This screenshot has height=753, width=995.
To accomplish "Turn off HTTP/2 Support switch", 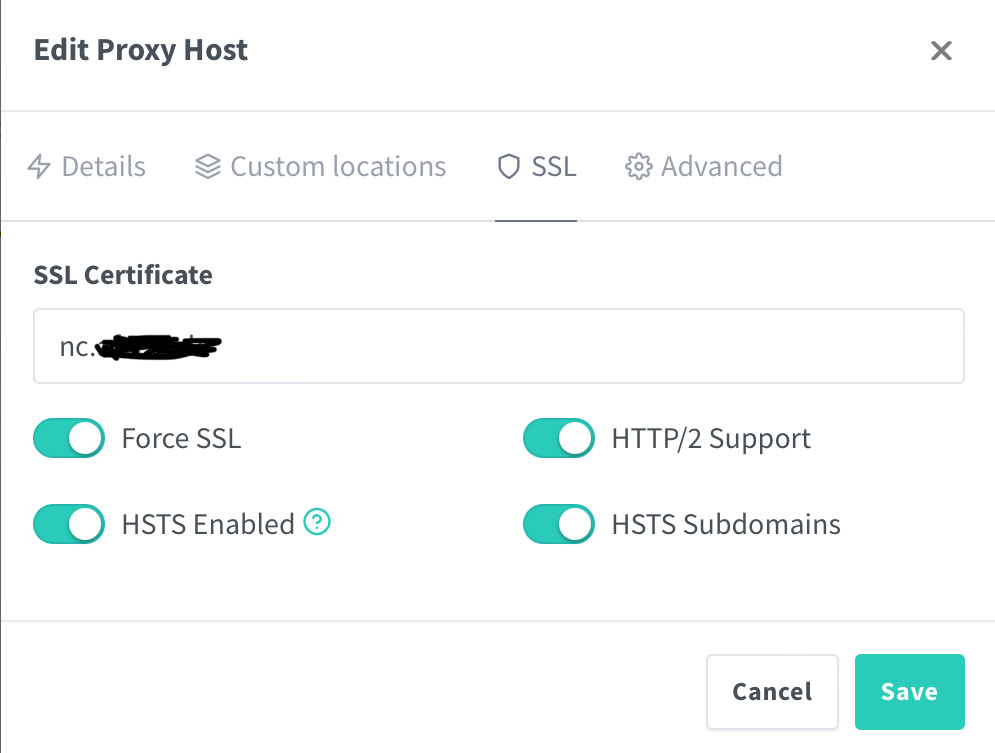I will point(558,438).
